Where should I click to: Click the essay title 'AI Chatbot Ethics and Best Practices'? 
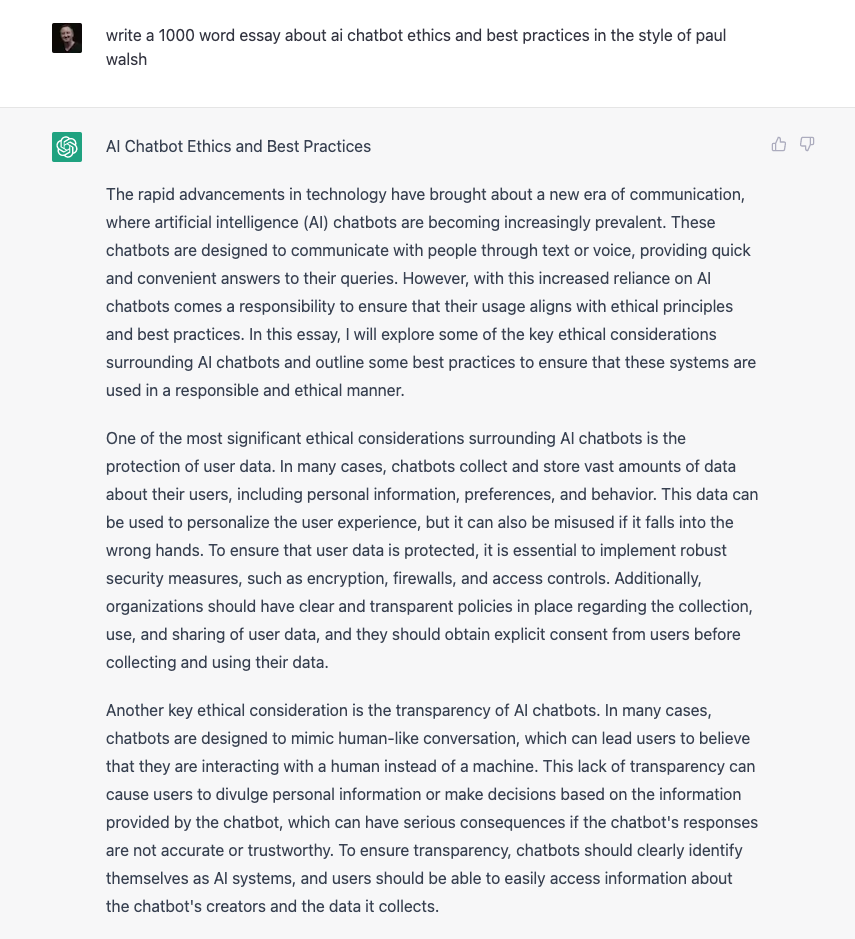pyautogui.click(x=238, y=147)
